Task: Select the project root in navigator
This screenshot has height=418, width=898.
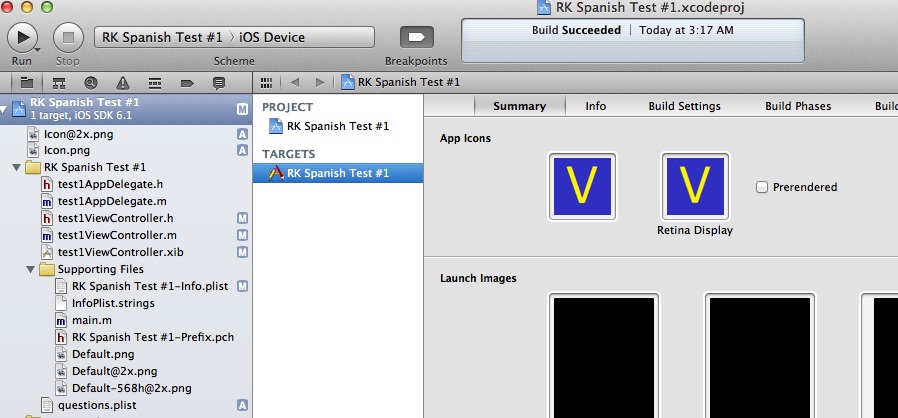Action: tap(126, 109)
